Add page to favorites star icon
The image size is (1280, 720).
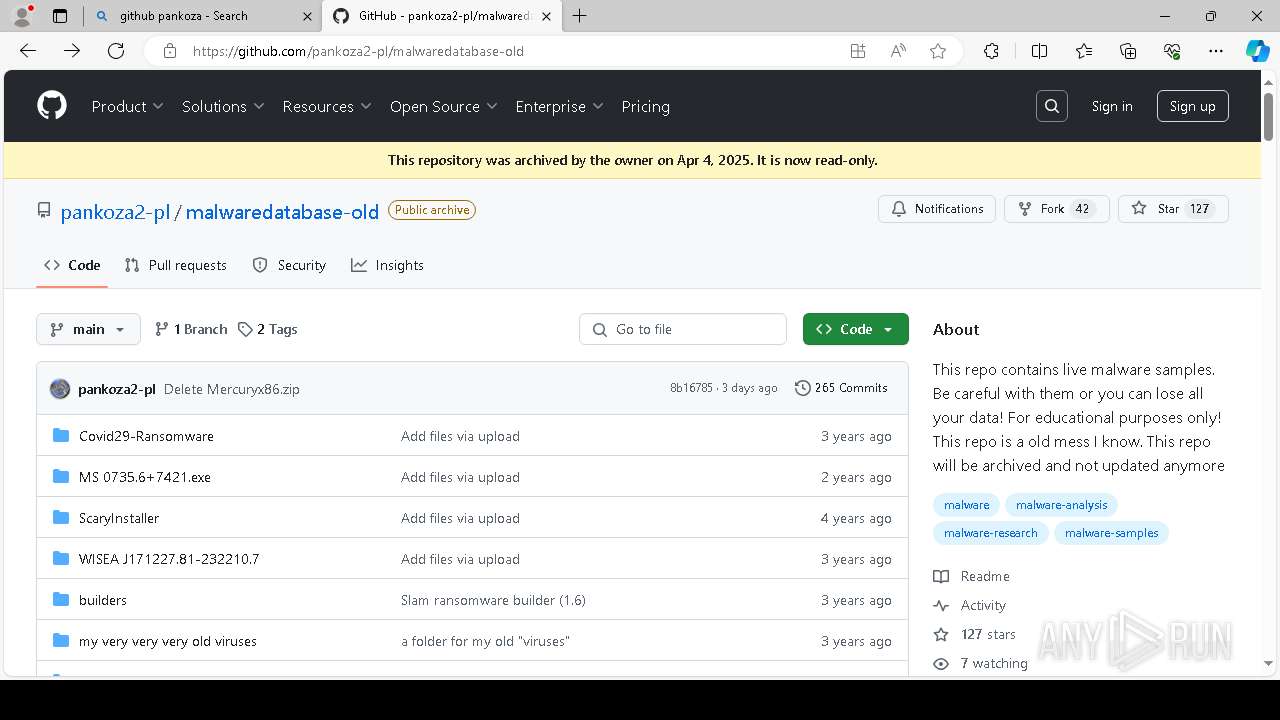[938, 51]
